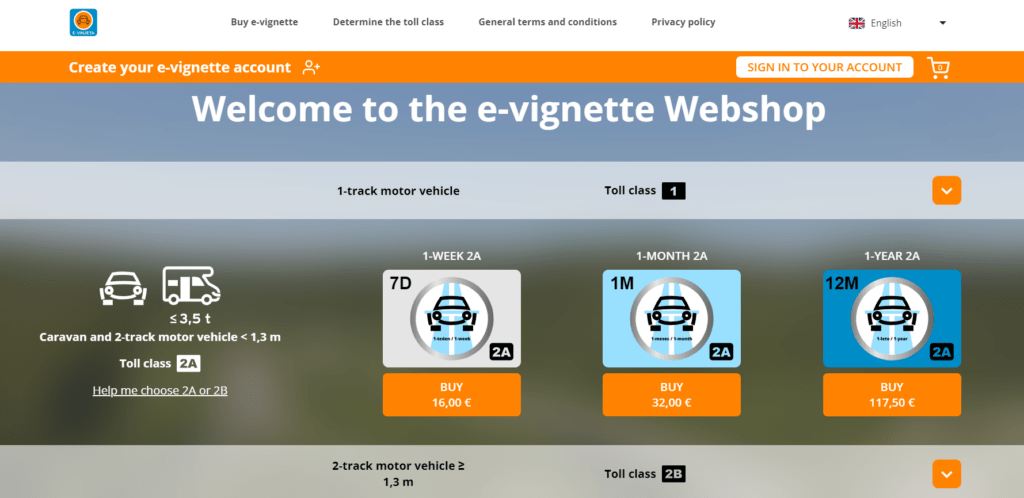
Task: Click the UK flag icon
Action: tap(856, 23)
